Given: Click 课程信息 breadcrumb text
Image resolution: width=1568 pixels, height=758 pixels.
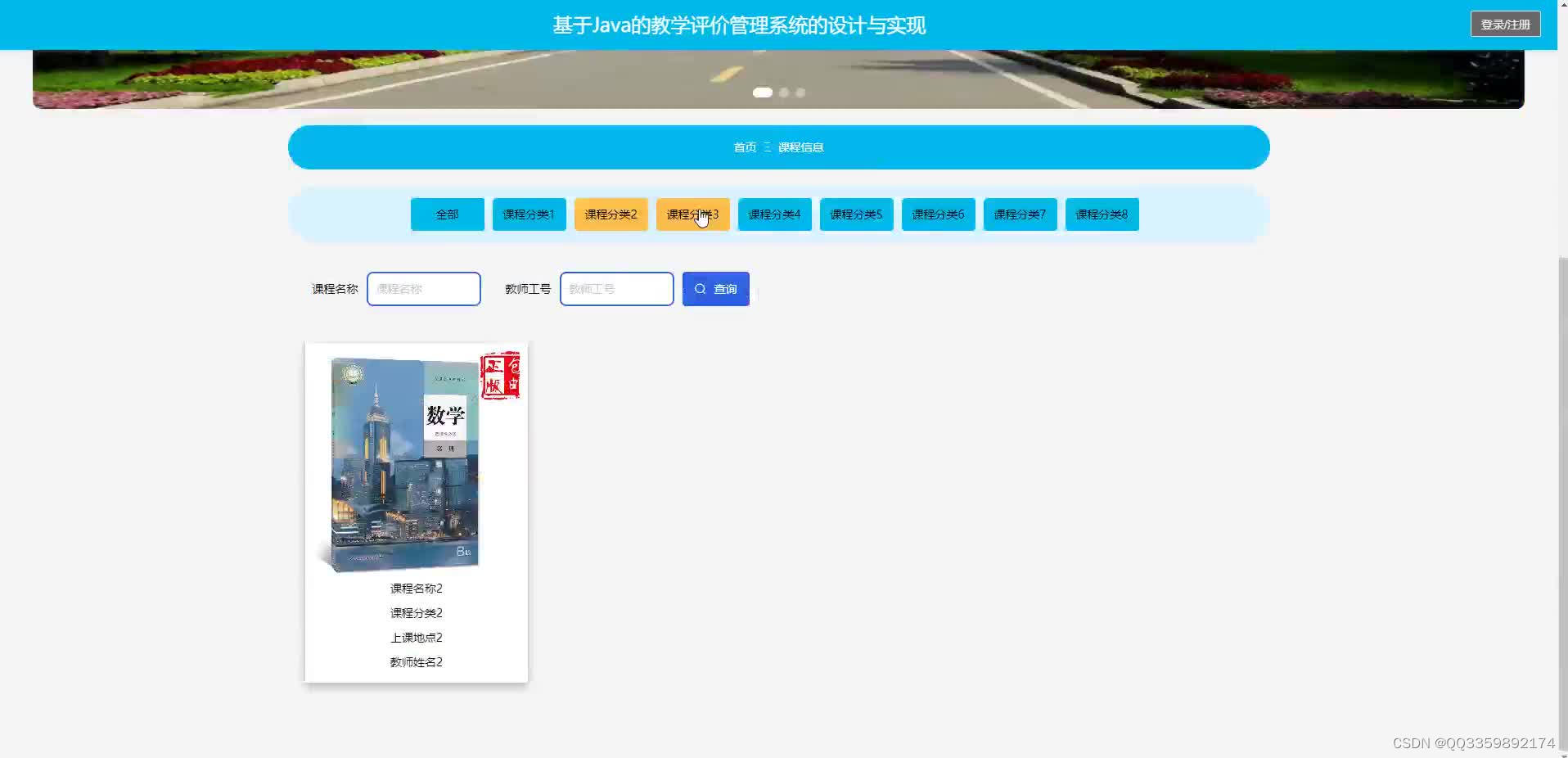Looking at the screenshot, I should point(800,147).
